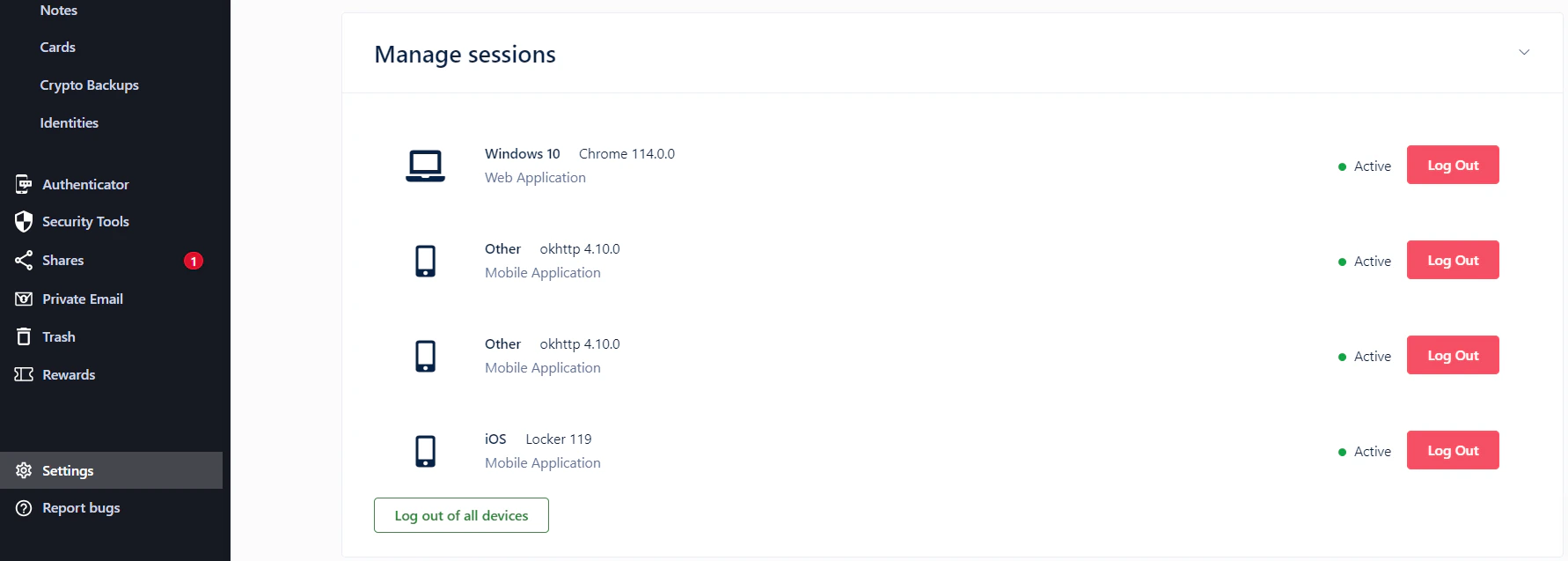Image resolution: width=1568 pixels, height=561 pixels.
Task: Open the Notes section
Action: 58,10
